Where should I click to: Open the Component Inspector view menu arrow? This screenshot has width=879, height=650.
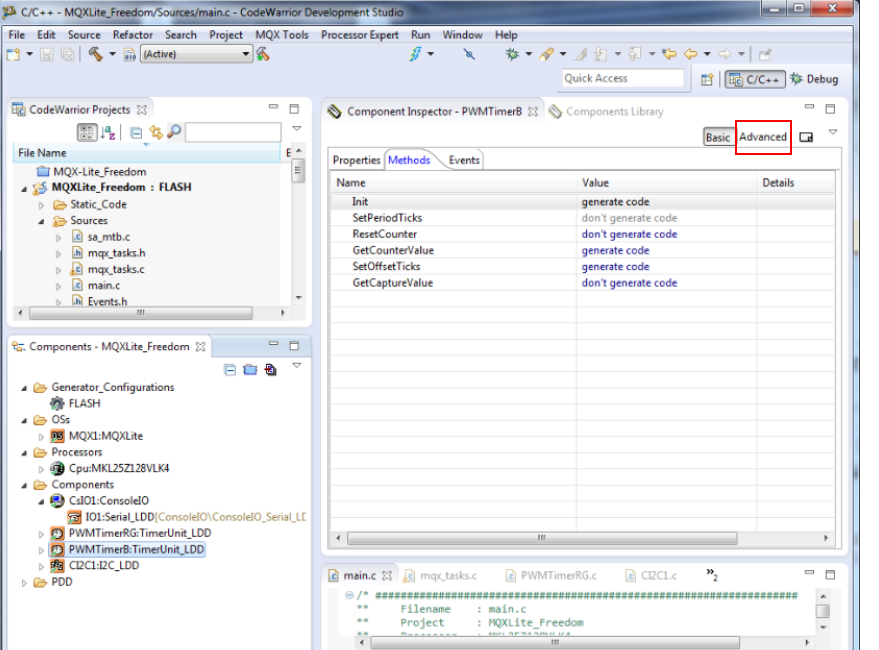tap(833, 132)
